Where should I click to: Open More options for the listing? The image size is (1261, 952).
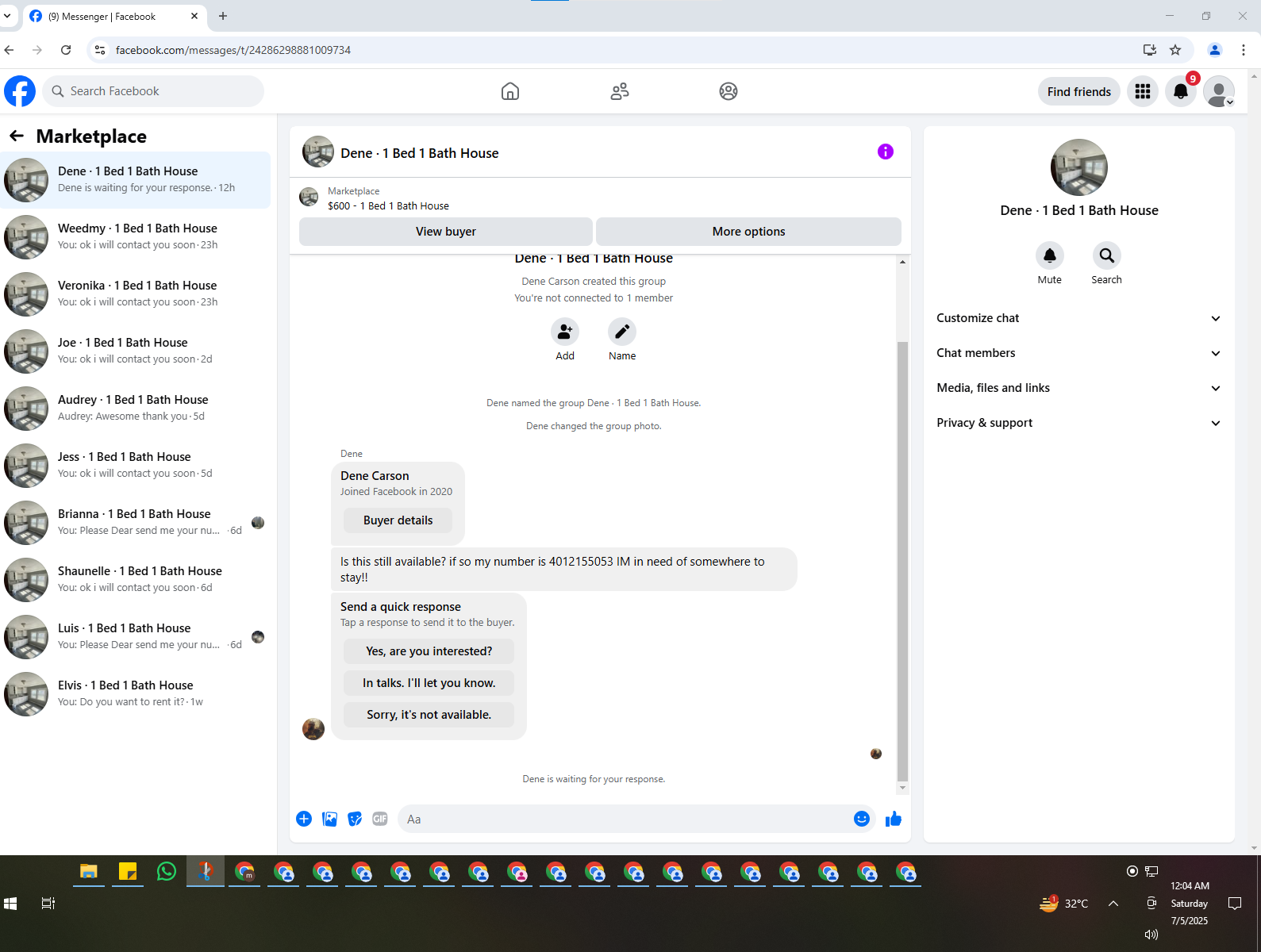coord(748,232)
